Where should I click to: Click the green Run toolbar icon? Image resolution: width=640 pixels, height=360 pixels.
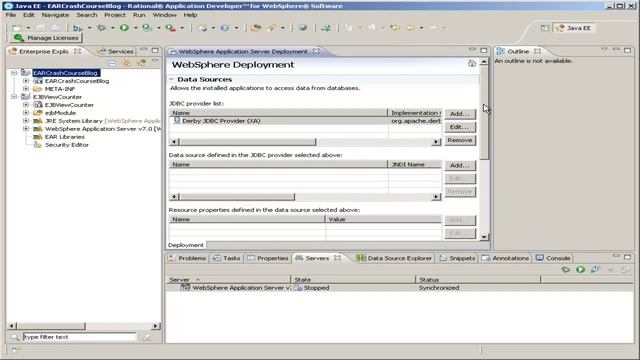click(x=124, y=27)
